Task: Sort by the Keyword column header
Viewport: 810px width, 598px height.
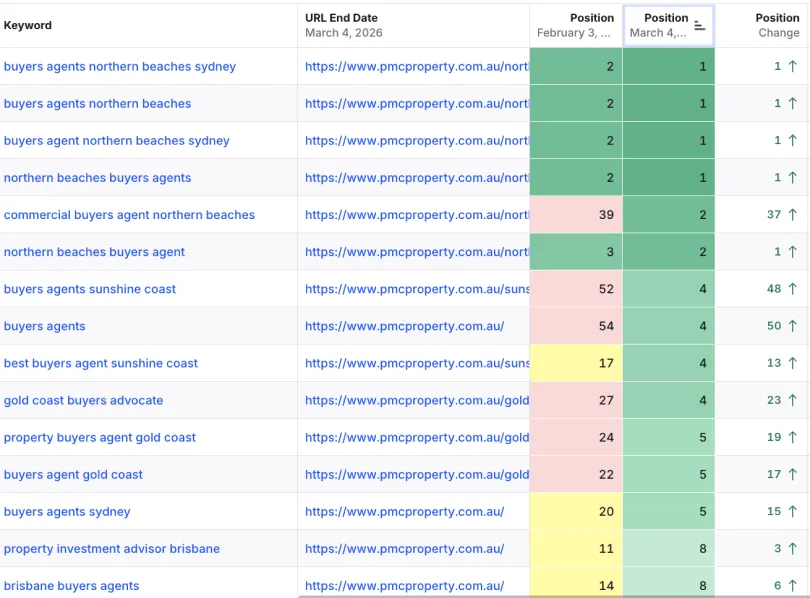Action: [28, 25]
